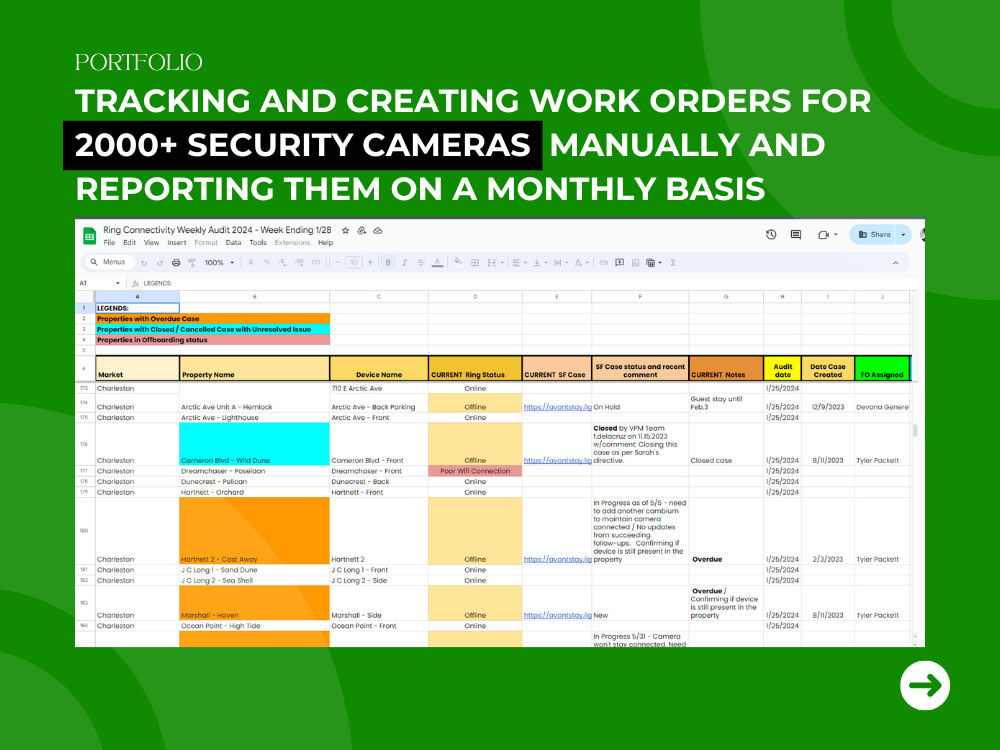Collapse the toolbar with the chevron
The image size is (1000, 750).
(895, 263)
